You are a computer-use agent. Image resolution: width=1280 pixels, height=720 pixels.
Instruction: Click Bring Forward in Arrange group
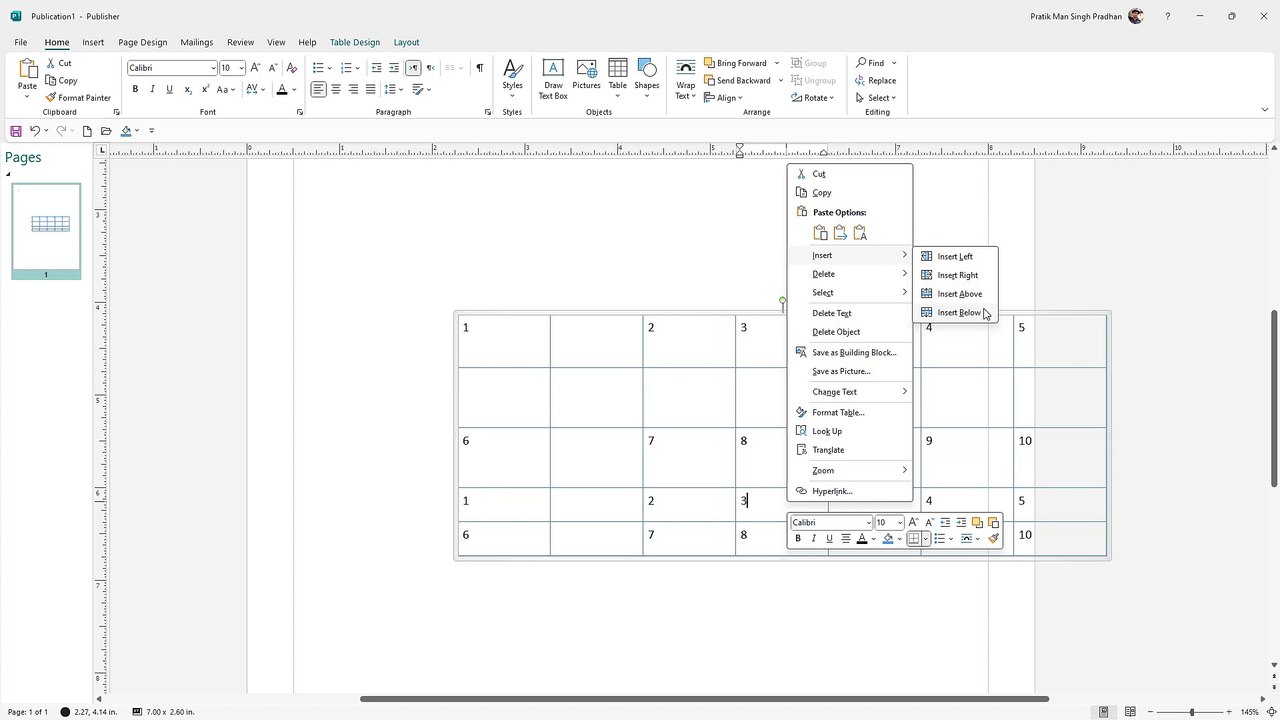tap(735, 63)
